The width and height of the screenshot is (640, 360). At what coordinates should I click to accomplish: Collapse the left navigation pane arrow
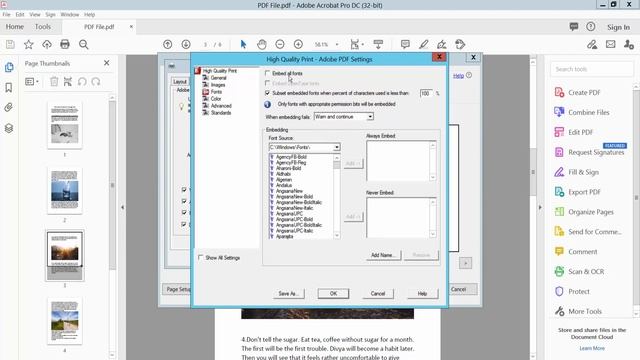(x=122, y=207)
